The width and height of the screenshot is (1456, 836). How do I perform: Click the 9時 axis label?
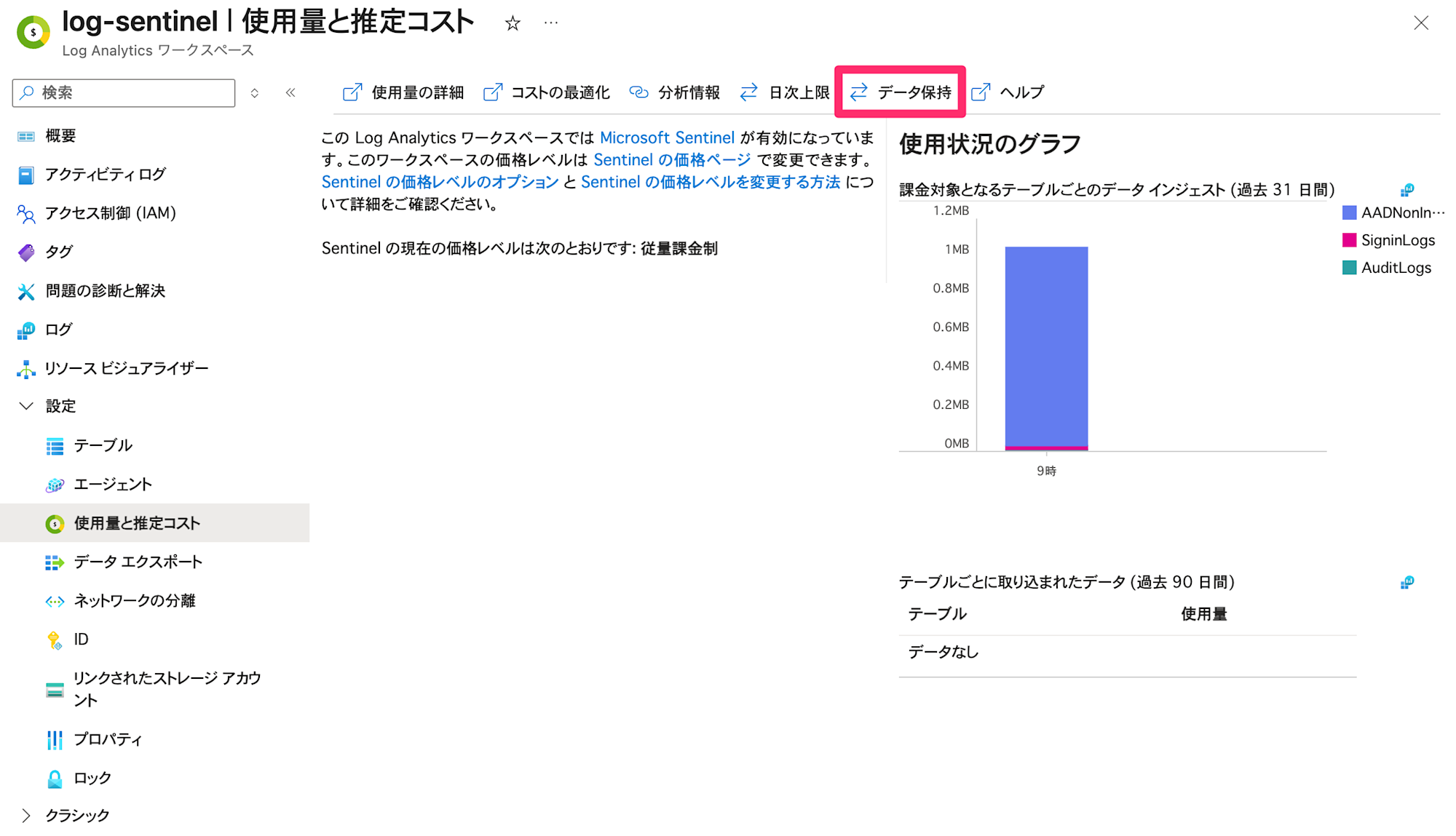tap(1046, 471)
